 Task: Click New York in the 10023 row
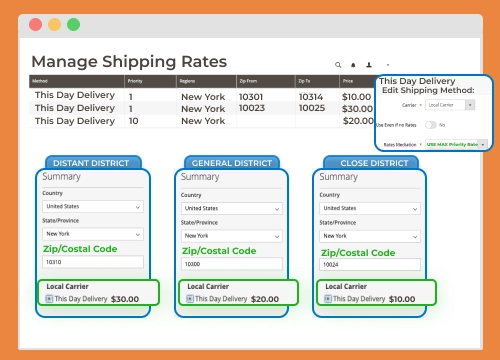tap(203, 109)
